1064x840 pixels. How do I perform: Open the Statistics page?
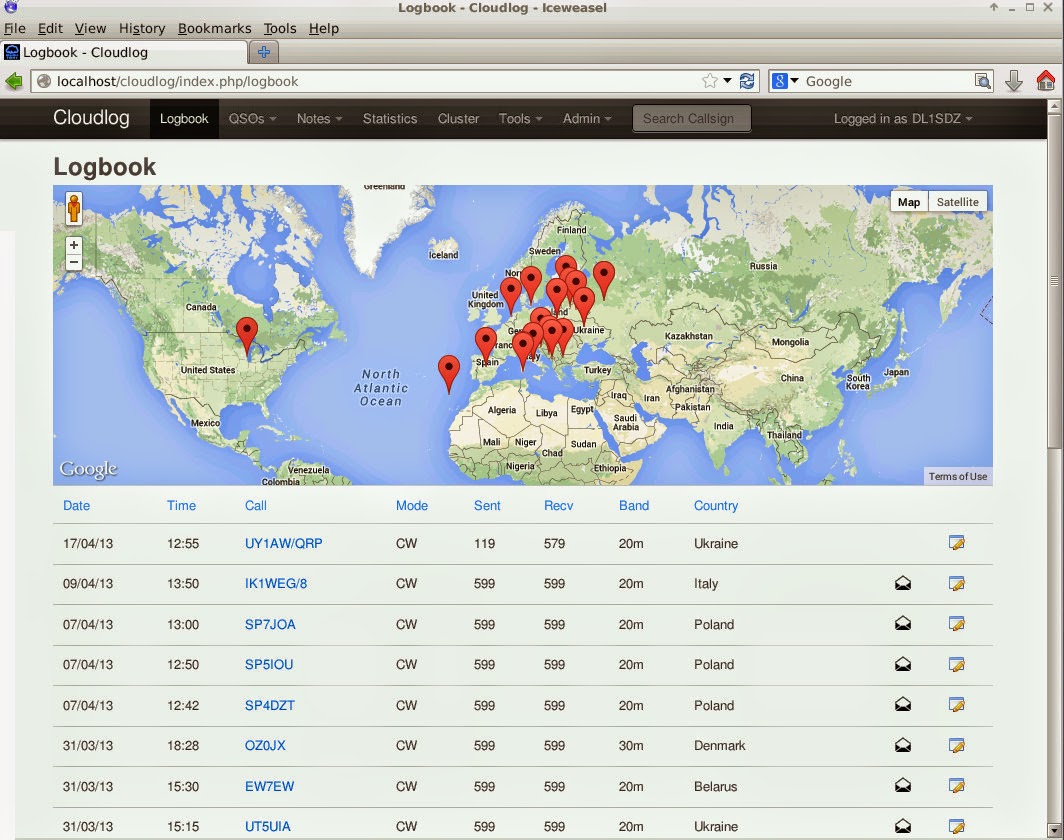pyautogui.click(x=390, y=119)
